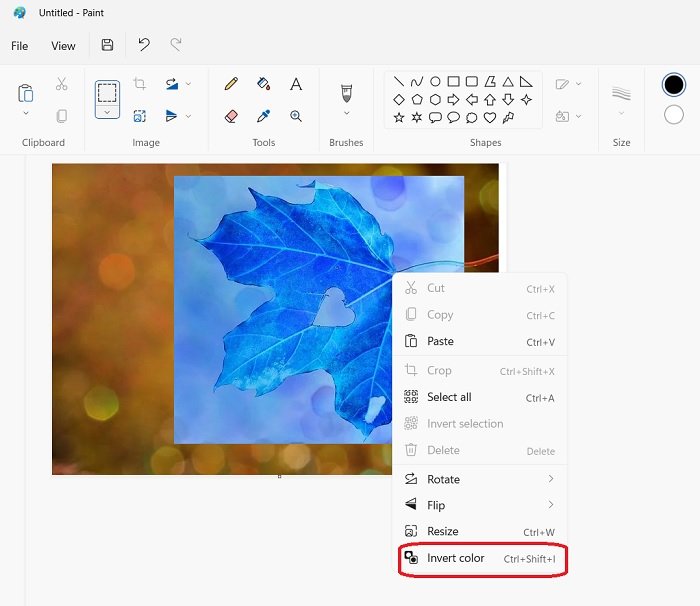700x606 pixels.
Task: Open the line Size selector
Action: (x=621, y=101)
